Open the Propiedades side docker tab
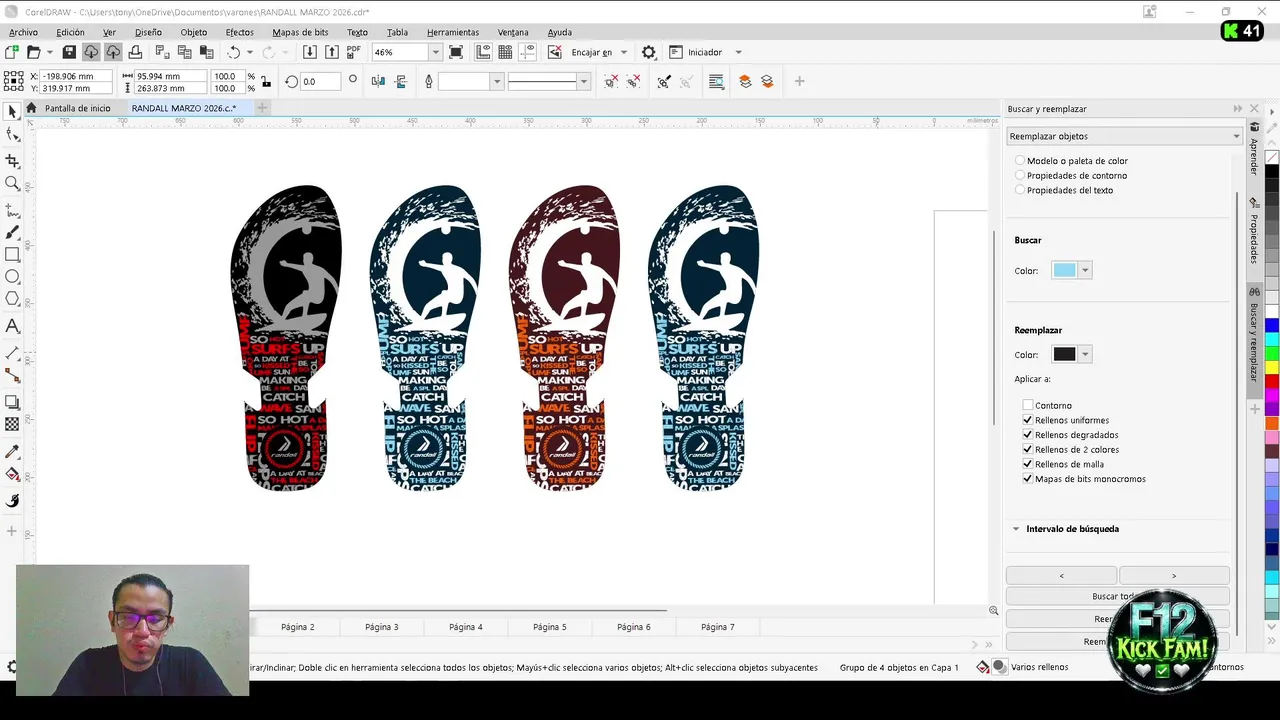 (1254, 232)
